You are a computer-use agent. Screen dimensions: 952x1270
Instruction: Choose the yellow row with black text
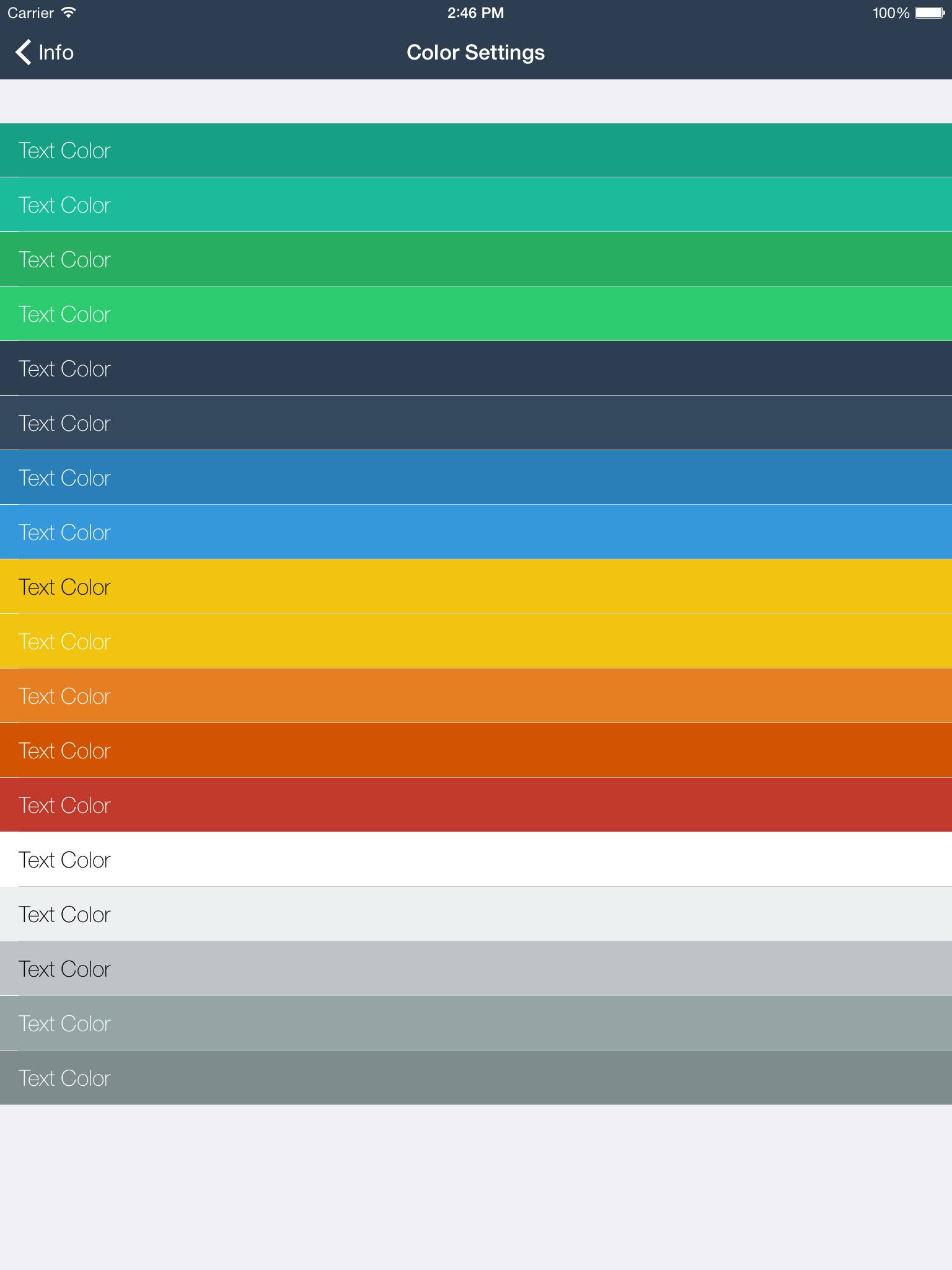click(476, 587)
